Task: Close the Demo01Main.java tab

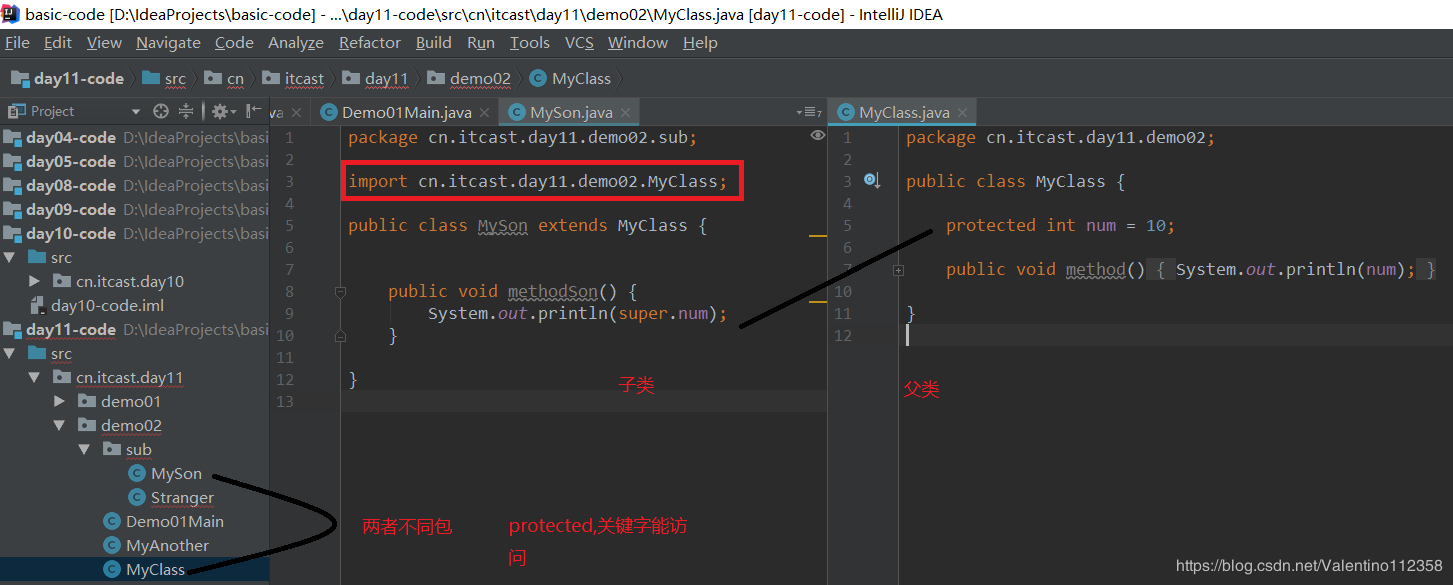Action: 485,113
